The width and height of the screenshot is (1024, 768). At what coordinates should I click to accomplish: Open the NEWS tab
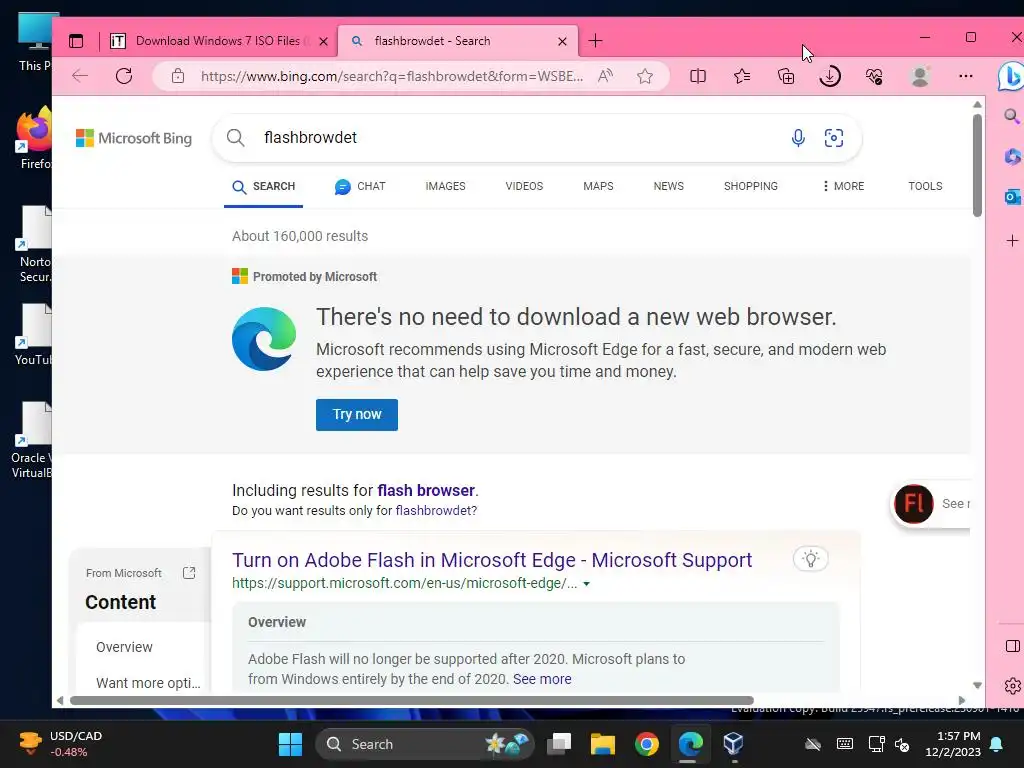[x=669, y=186]
